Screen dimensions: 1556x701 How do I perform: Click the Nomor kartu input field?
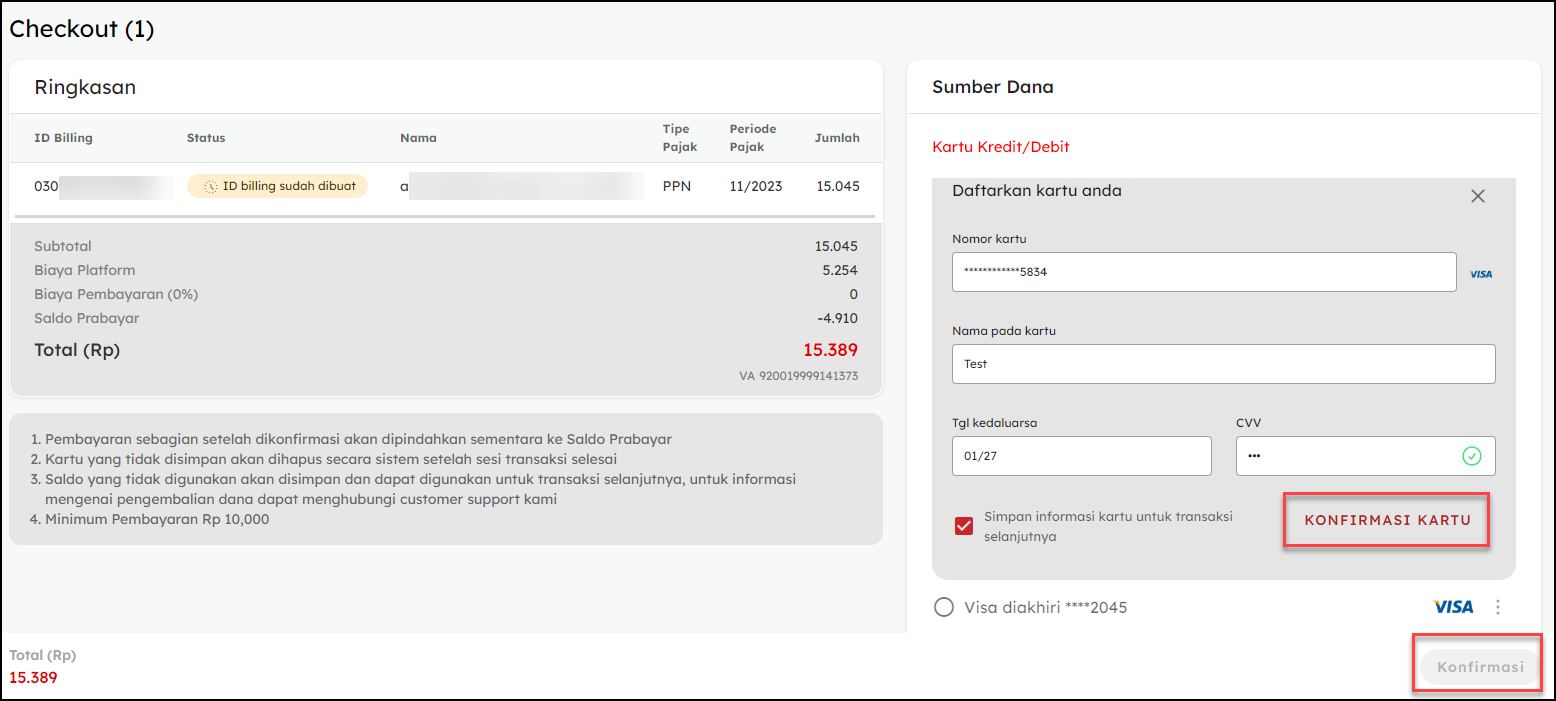tap(1203, 272)
